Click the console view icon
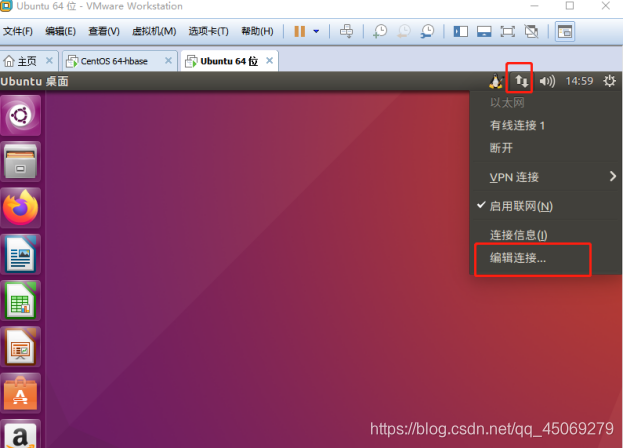Viewport: 624px width, 448px height. coord(565,31)
